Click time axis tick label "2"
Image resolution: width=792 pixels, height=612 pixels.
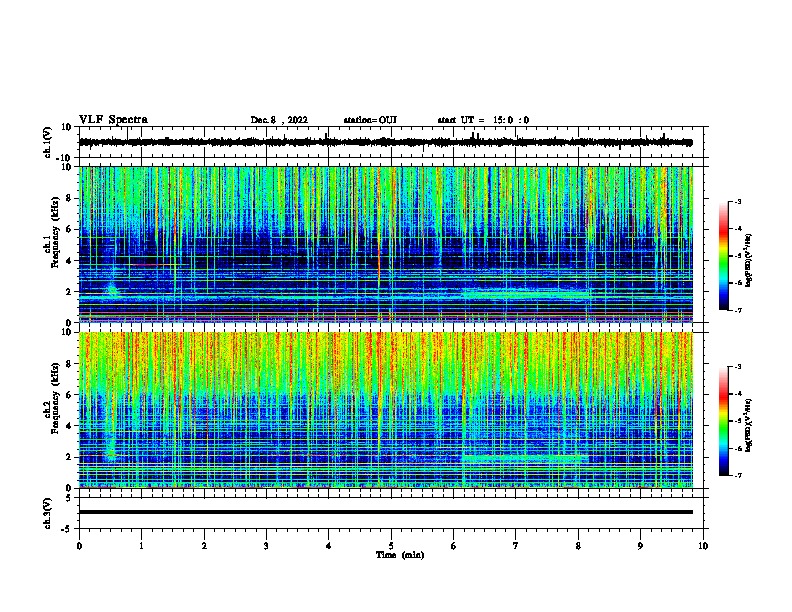click(x=204, y=546)
